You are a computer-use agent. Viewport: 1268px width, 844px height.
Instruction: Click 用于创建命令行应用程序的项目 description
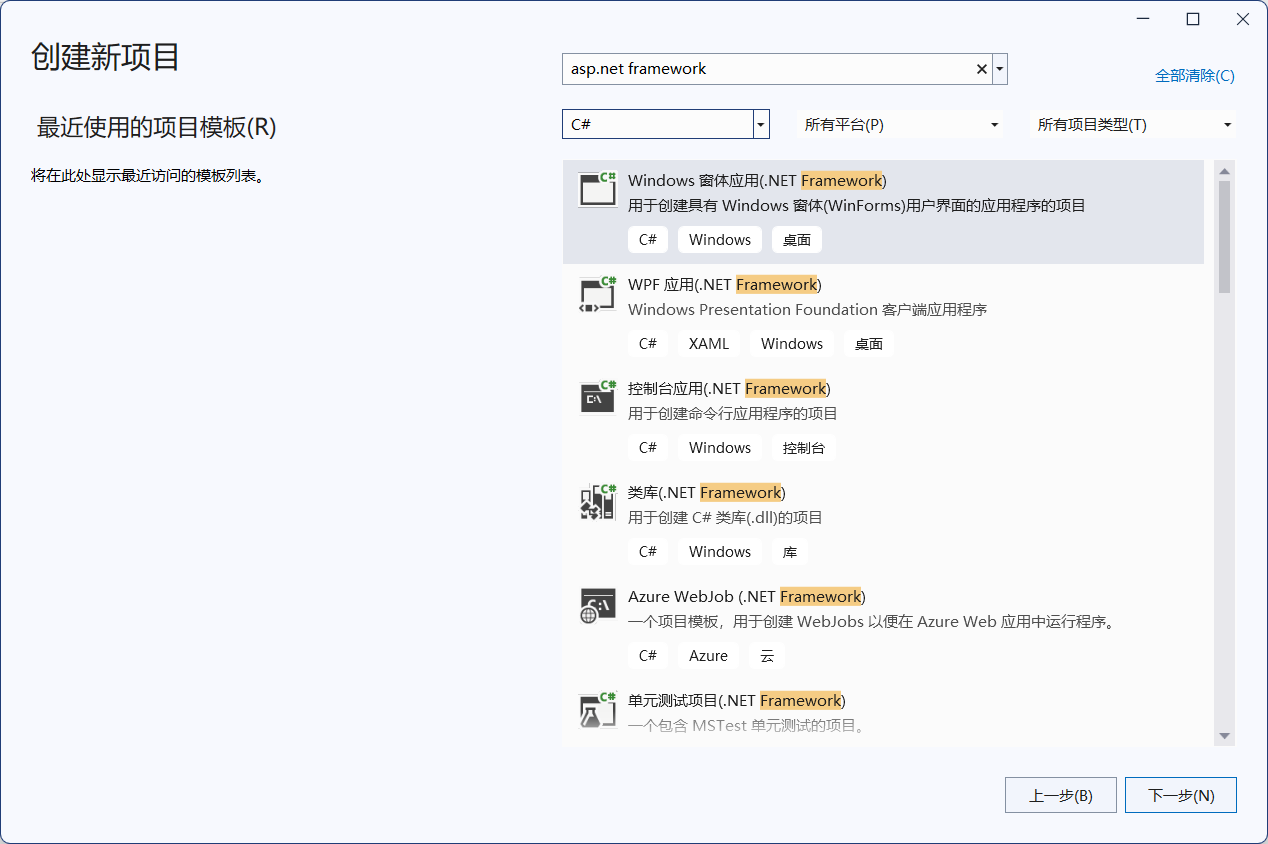coord(733,414)
